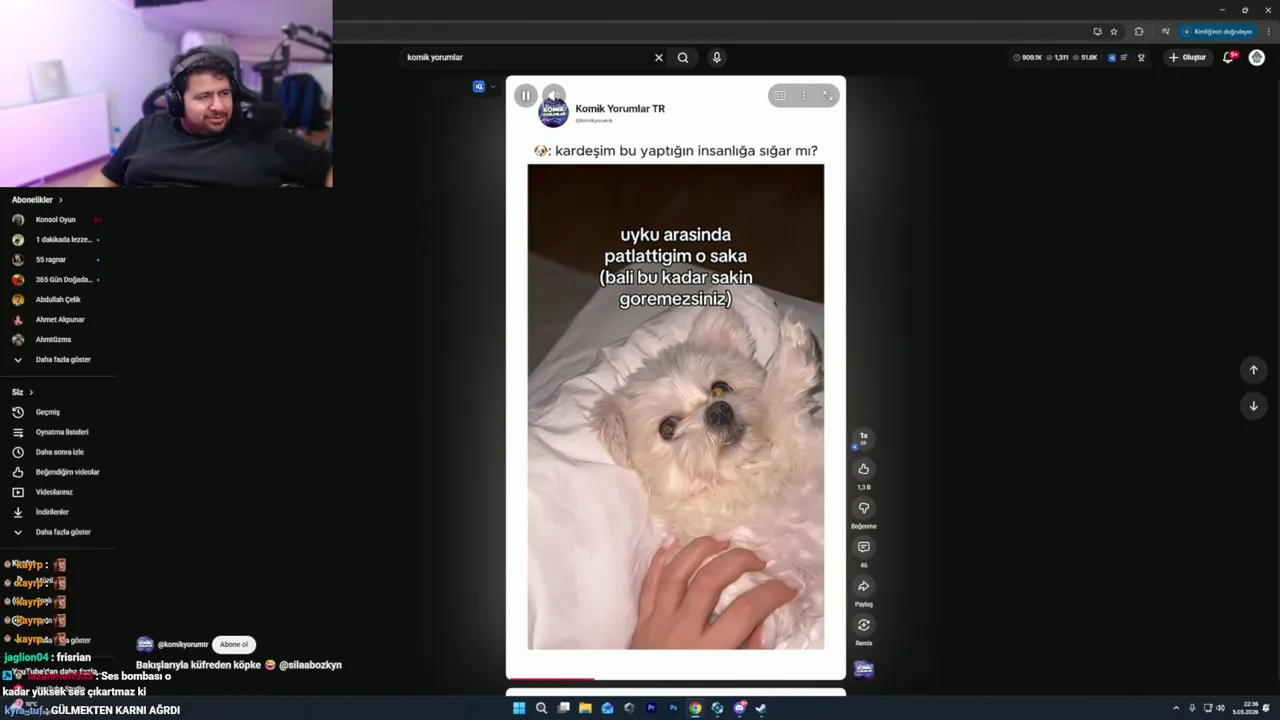
Task: Click the 'Kimliğinizi doğrulayın' profile button
Action: pyautogui.click(x=1217, y=32)
